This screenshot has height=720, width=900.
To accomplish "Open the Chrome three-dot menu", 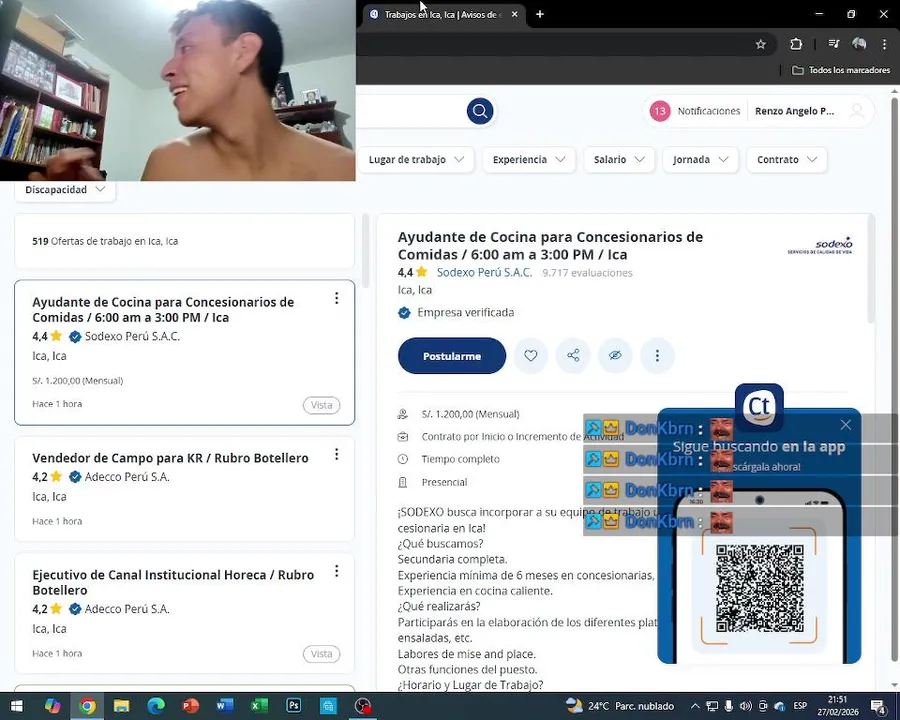I will tap(885, 44).
